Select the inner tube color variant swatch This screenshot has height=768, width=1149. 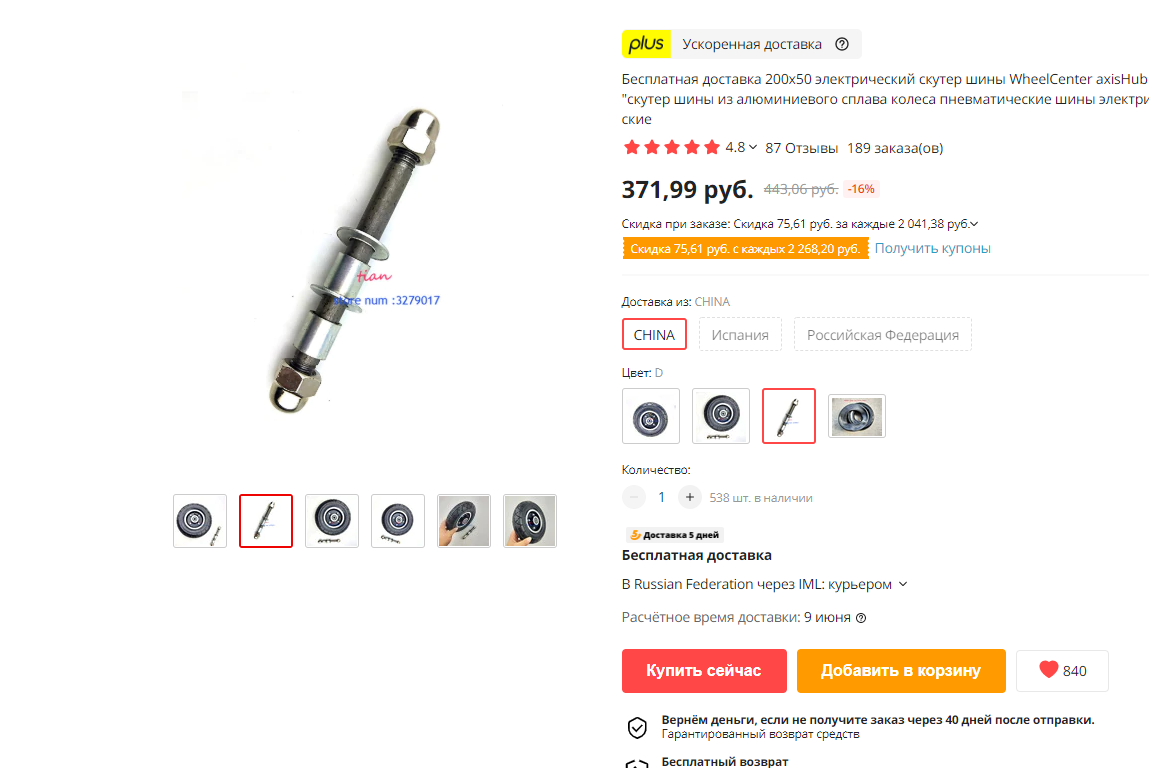coord(857,416)
